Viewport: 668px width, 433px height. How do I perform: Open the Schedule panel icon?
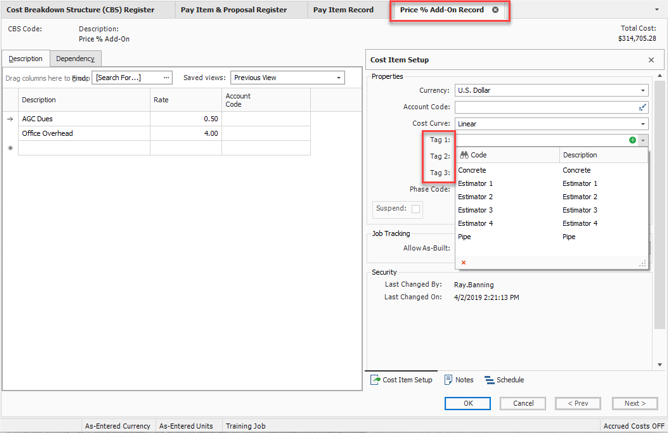489,380
